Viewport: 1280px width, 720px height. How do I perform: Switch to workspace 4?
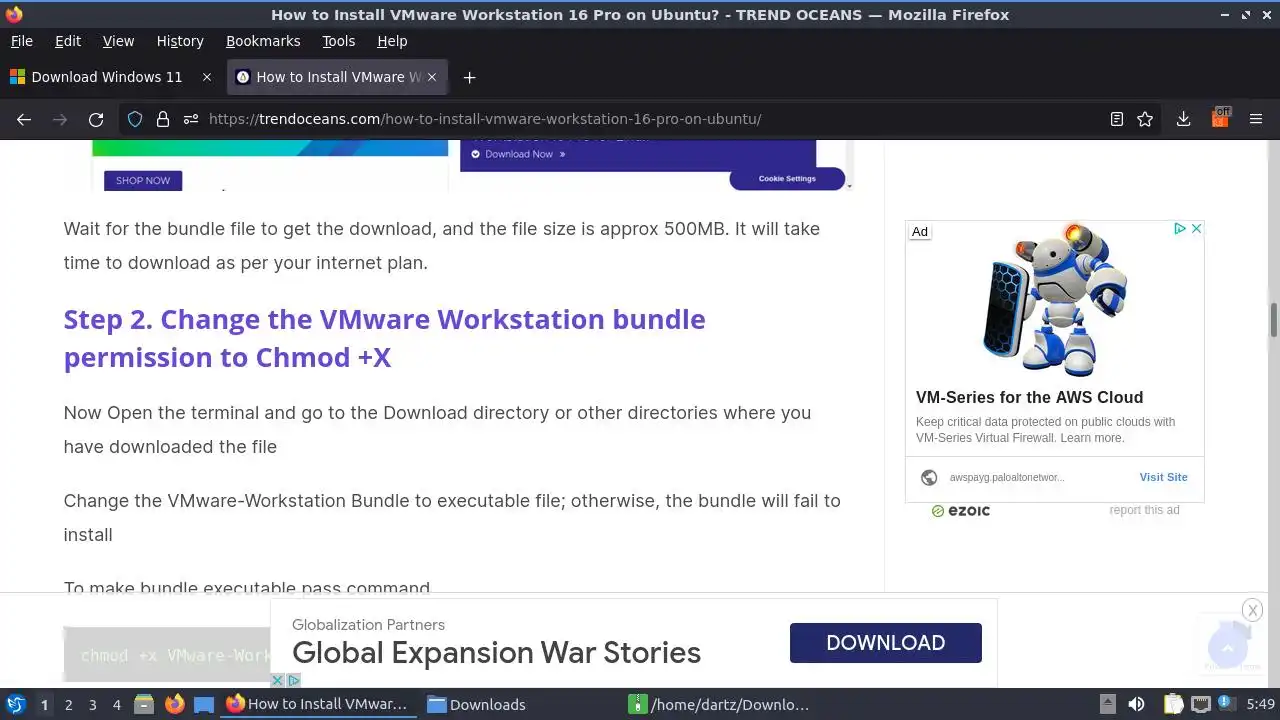click(x=116, y=705)
